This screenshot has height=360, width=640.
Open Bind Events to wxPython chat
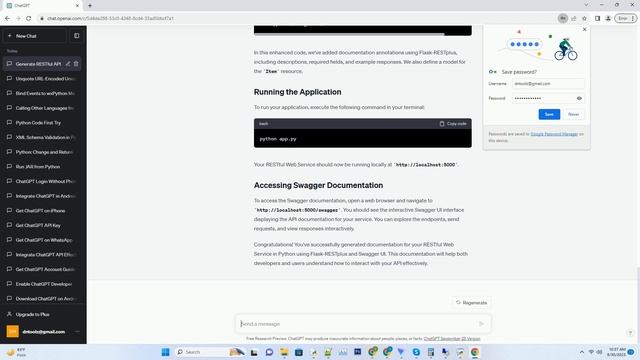[42, 93]
